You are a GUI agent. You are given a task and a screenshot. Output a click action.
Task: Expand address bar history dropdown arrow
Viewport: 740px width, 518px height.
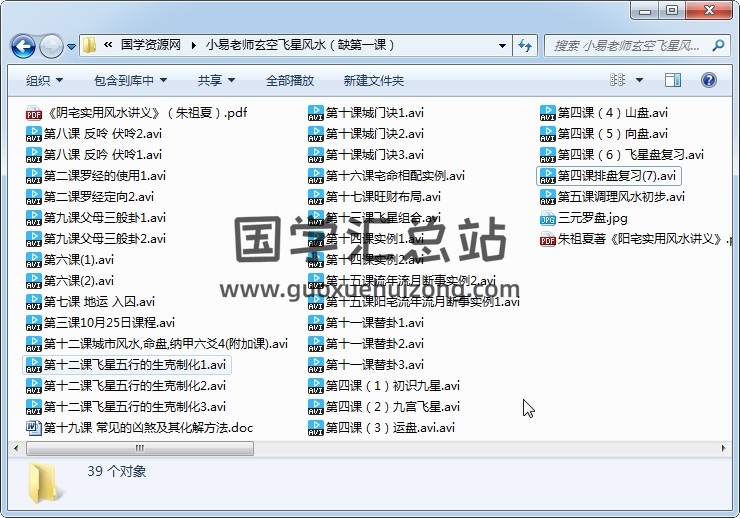tap(503, 46)
